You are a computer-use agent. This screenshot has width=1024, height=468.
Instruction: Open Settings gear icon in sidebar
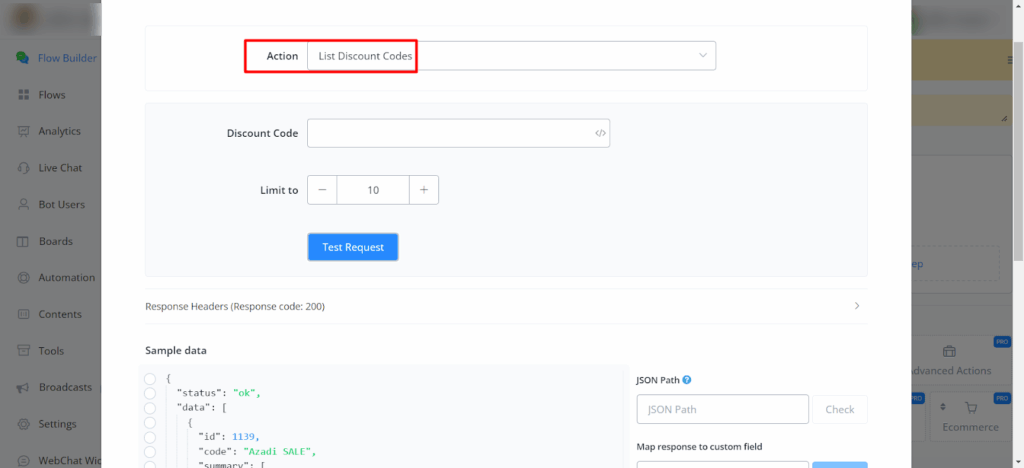[22, 424]
